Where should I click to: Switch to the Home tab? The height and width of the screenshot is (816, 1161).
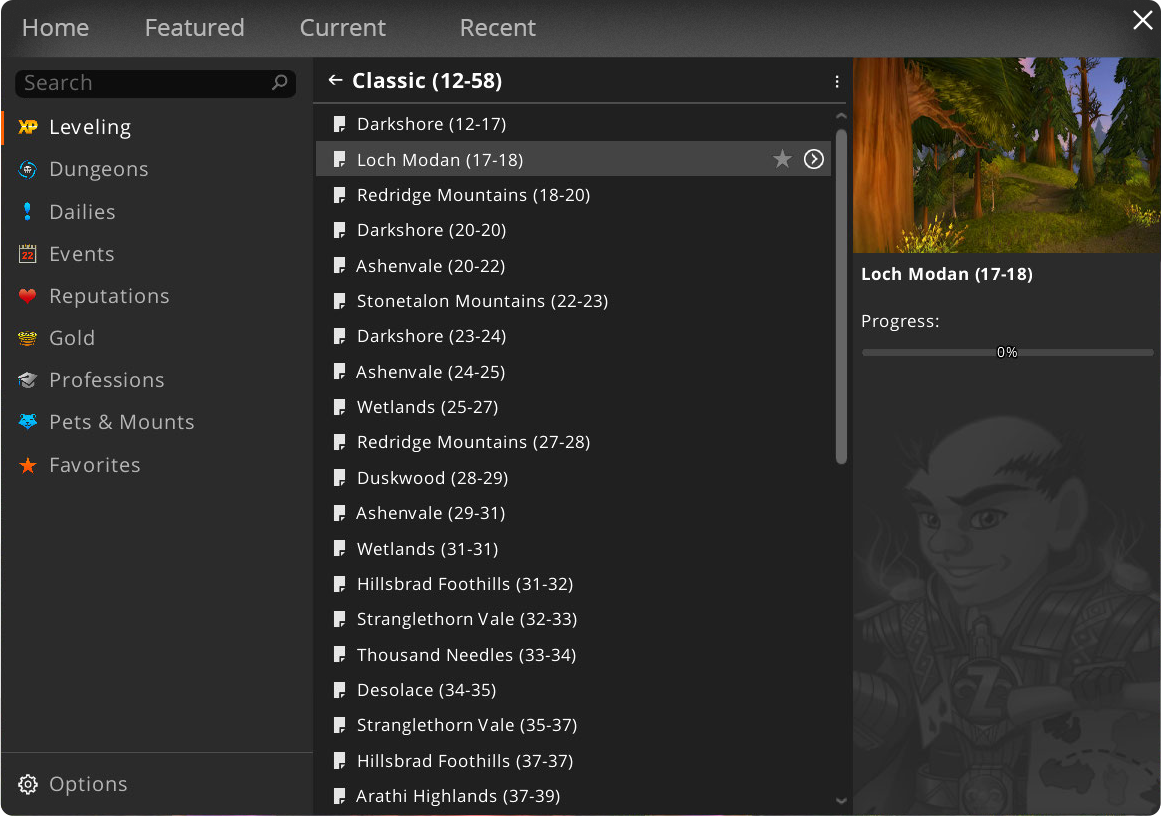tap(56, 27)
